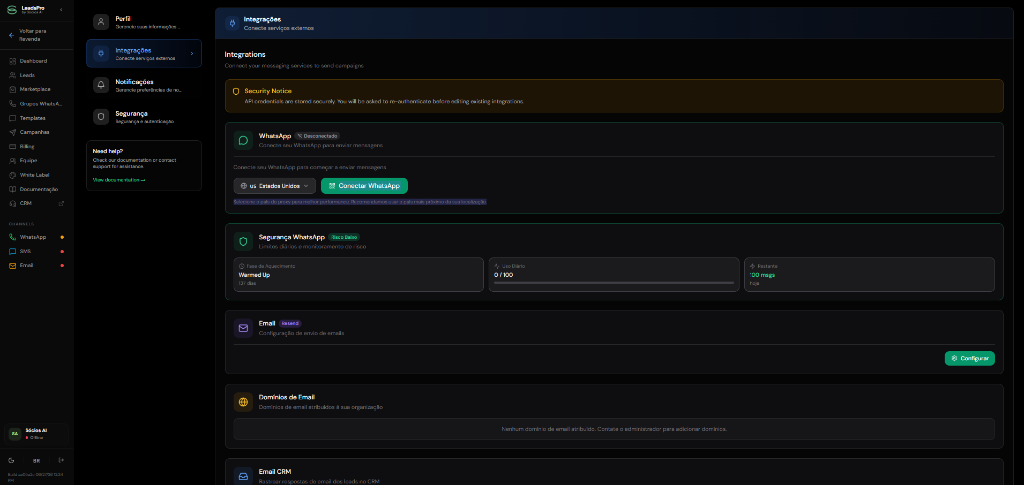Click the Segurança WhatsApp green shield icon
Screen dimensions: 1024x485
click(243, 242)
